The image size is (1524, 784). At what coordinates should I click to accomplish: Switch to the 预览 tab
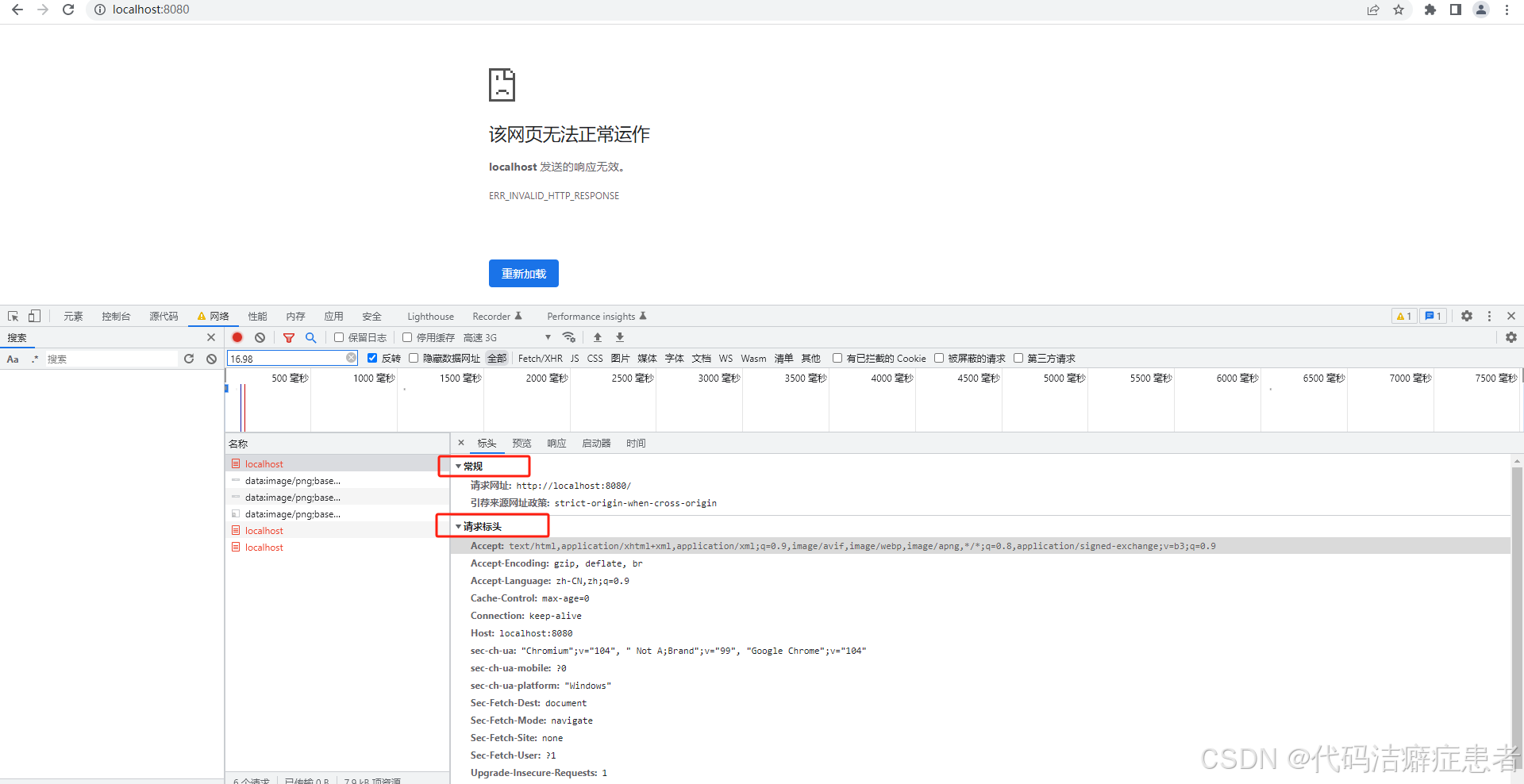tap(521, 443)
